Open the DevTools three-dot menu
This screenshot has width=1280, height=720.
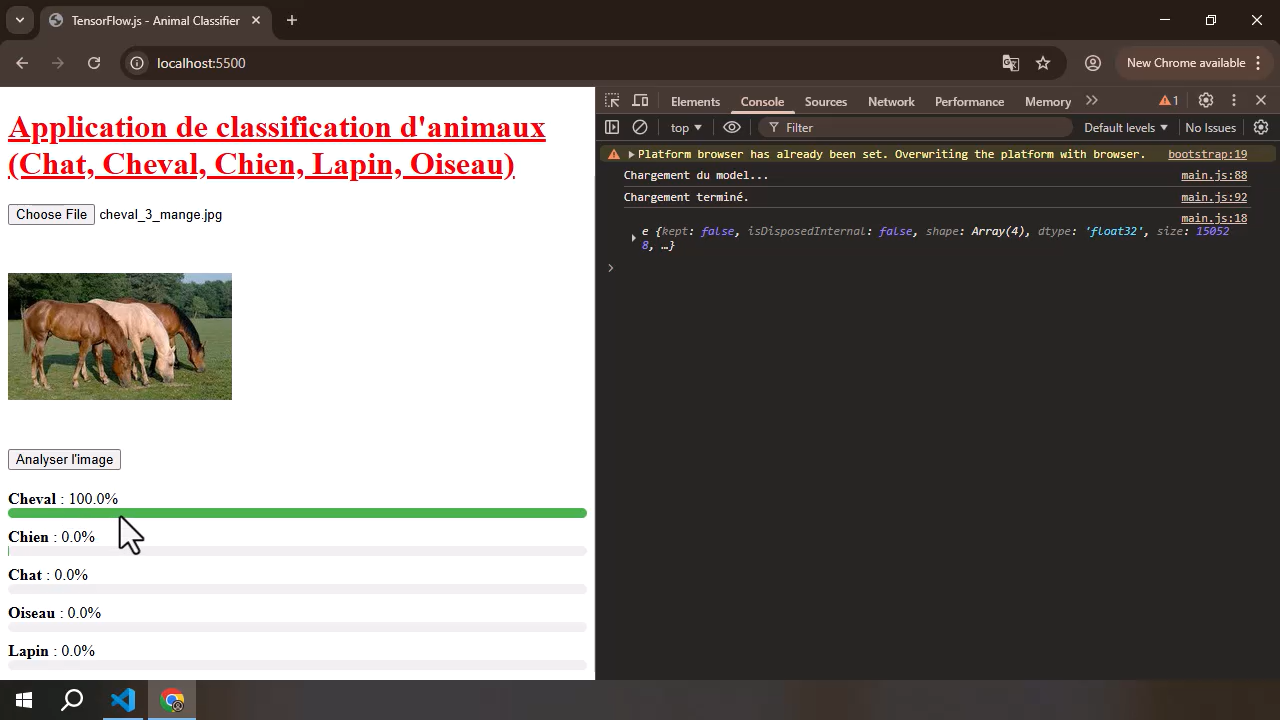1234,101
